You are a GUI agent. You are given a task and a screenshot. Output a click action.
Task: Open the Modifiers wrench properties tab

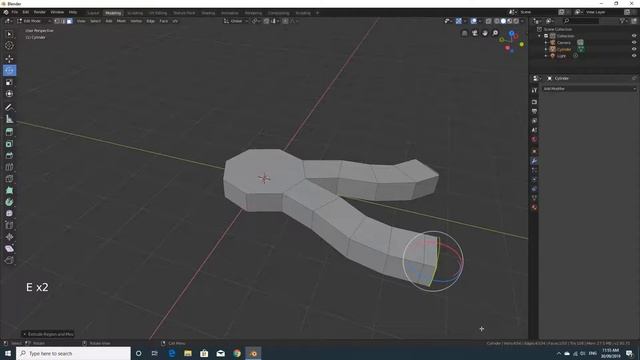tap(534, 161)
